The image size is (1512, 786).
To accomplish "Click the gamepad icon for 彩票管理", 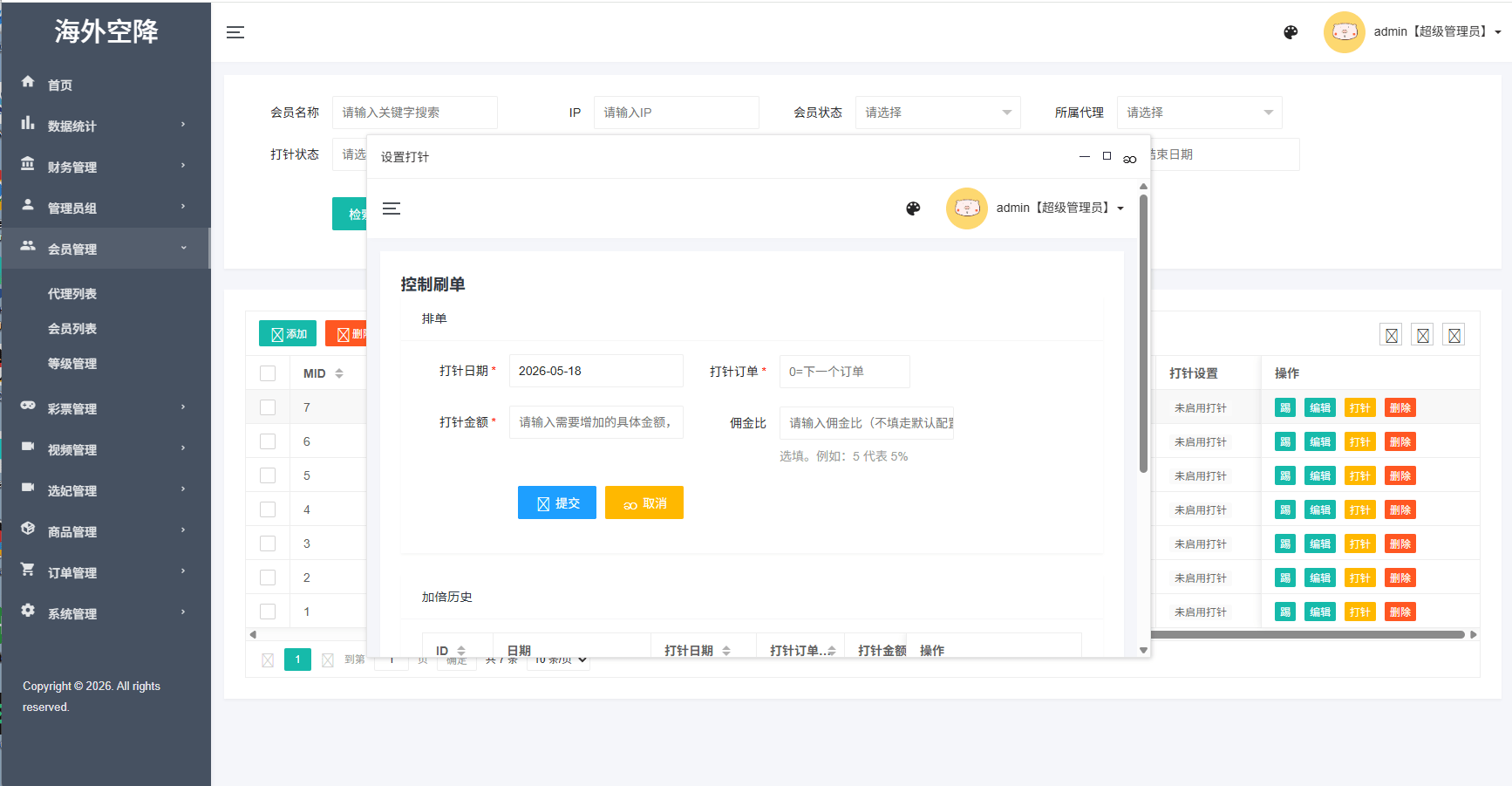I will pyautogui.click(x=28, y=406).
